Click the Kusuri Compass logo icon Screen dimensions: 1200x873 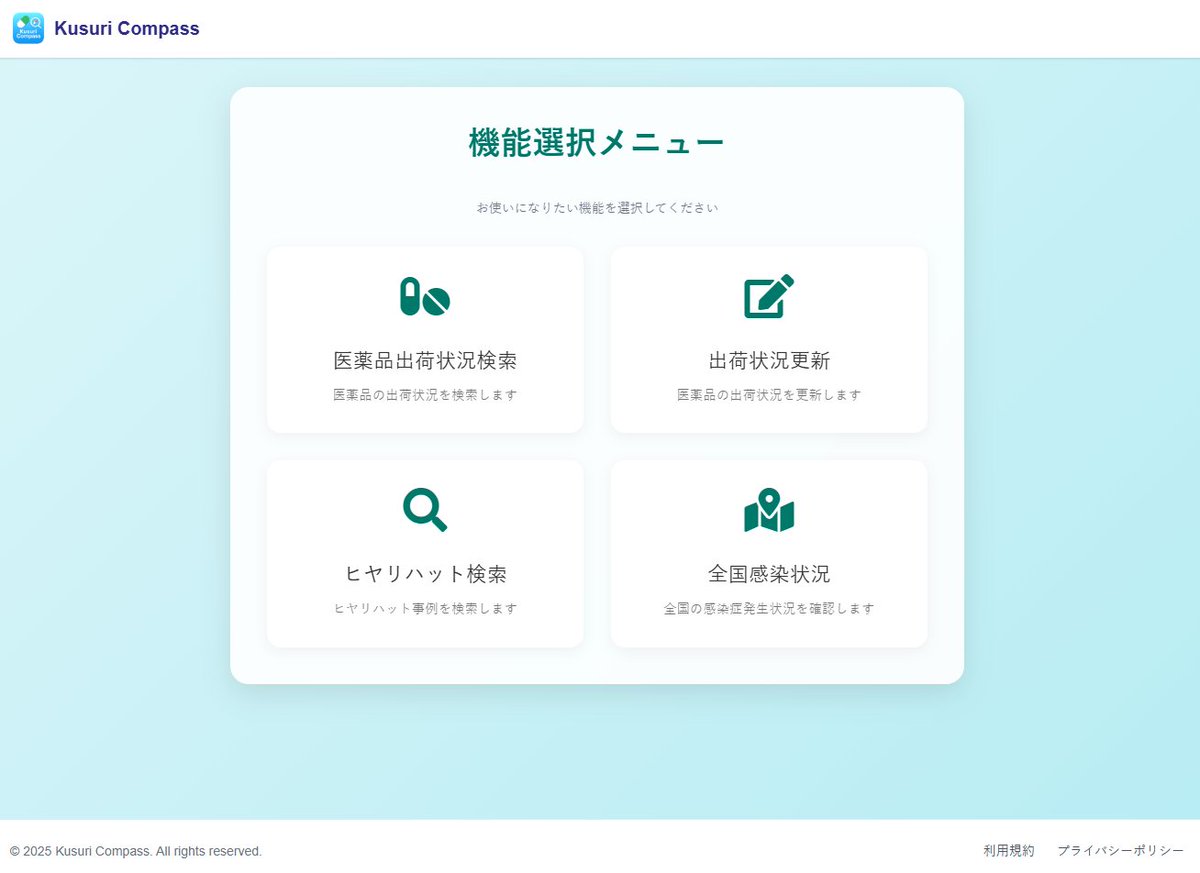tap(28, 28)
